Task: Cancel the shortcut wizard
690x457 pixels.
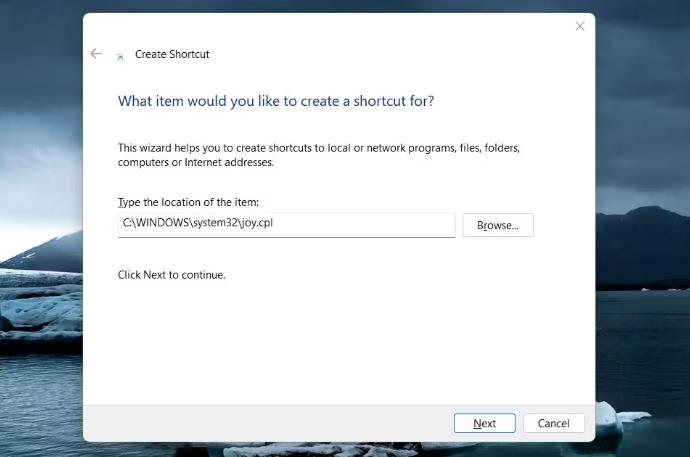Action: [x=554, y=423]
